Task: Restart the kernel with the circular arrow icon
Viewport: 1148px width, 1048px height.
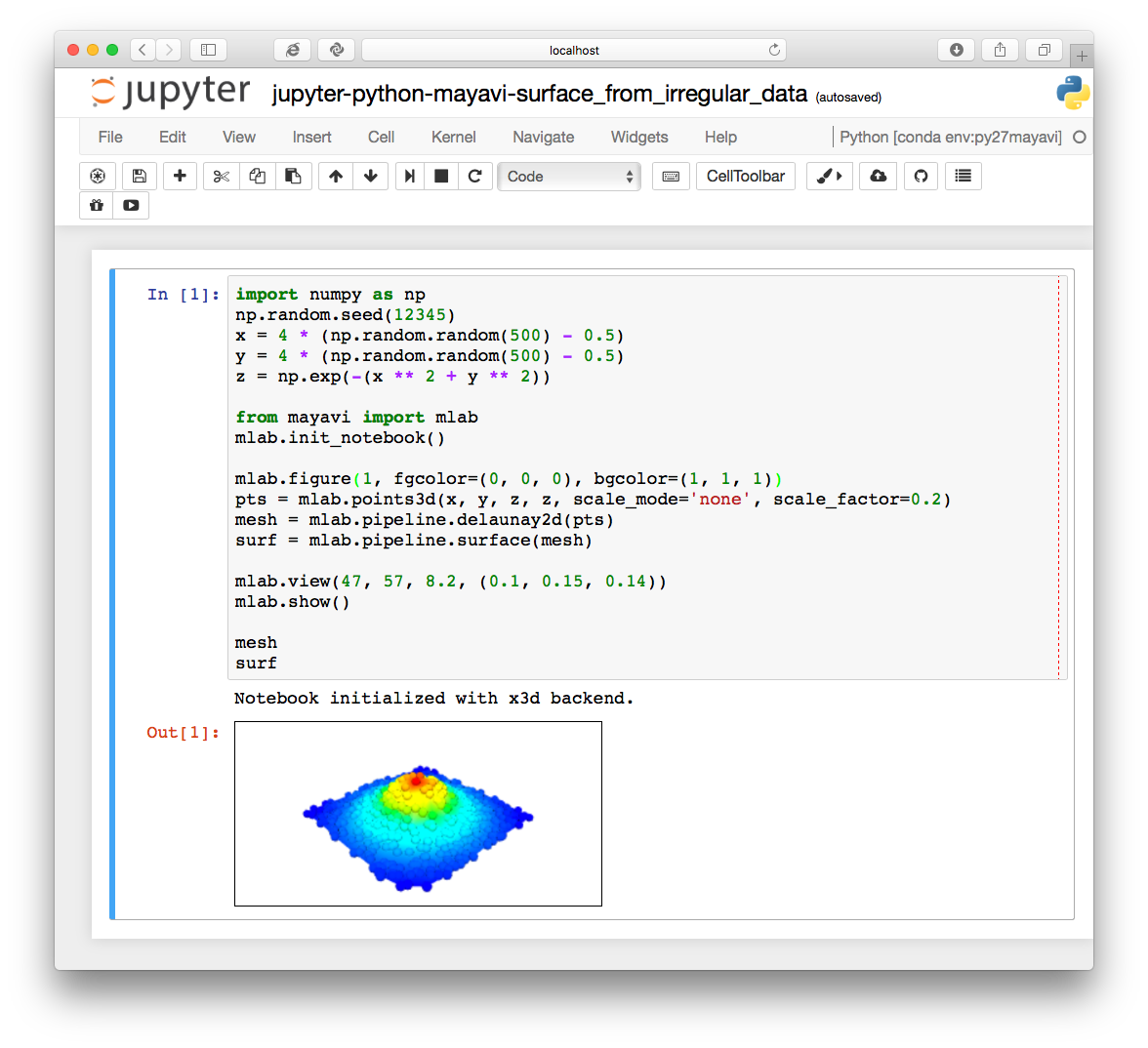Action: (x=475, y=177)
